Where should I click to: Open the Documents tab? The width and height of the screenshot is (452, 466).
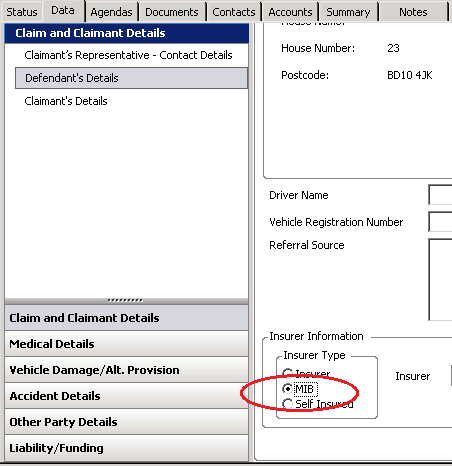[172, 12]
